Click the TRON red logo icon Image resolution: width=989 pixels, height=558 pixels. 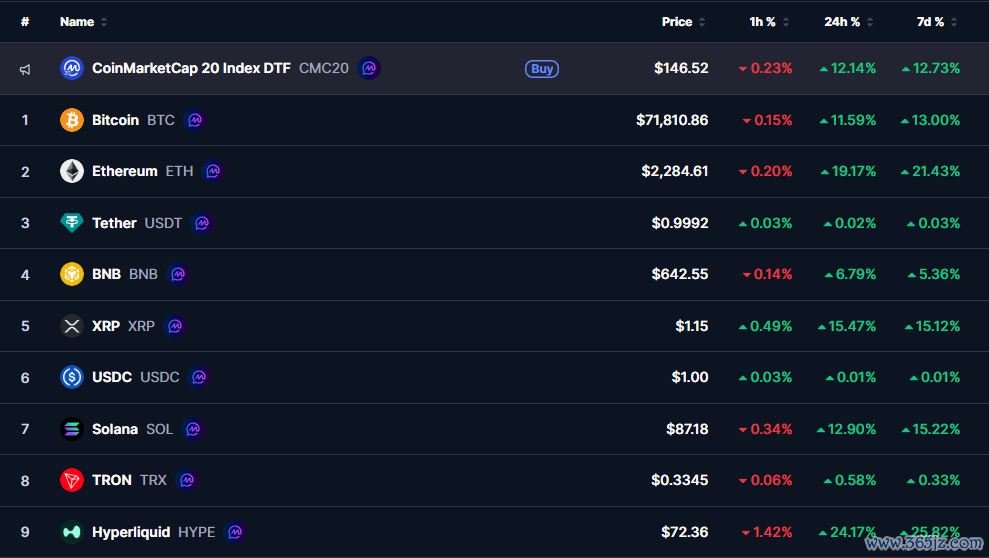[72, 480]
